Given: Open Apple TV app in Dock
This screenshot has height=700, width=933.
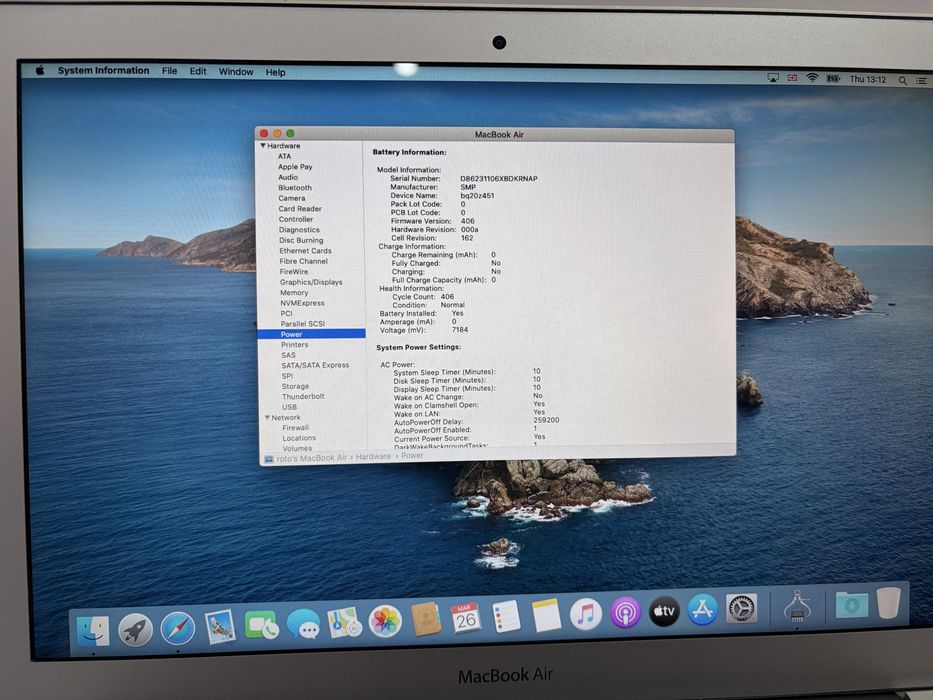Looking at the screenshot, I should tap(664, 611).
